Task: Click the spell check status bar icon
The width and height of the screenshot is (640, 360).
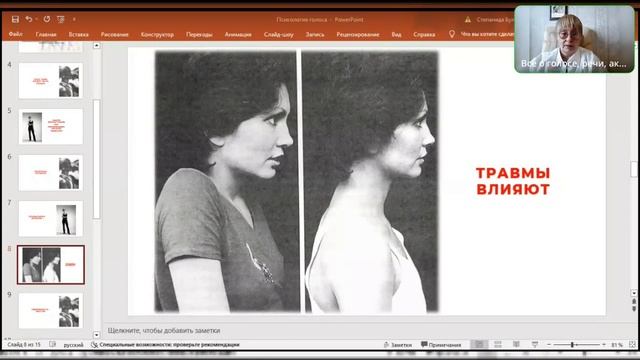Action: coord(52,344)
